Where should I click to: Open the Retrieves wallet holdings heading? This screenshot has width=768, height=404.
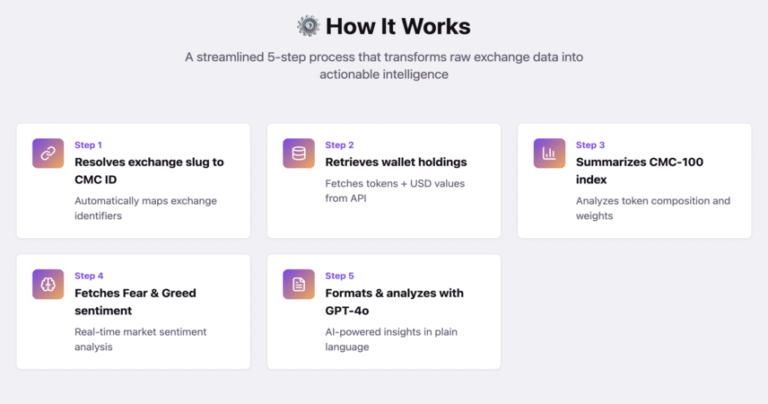click(x=396, y=162)
